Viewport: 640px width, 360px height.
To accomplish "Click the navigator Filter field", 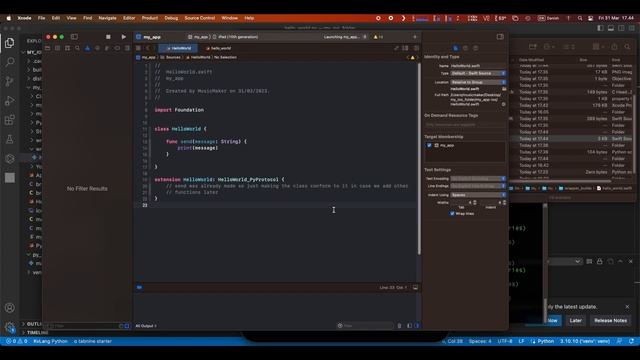I will pos(86,326).
